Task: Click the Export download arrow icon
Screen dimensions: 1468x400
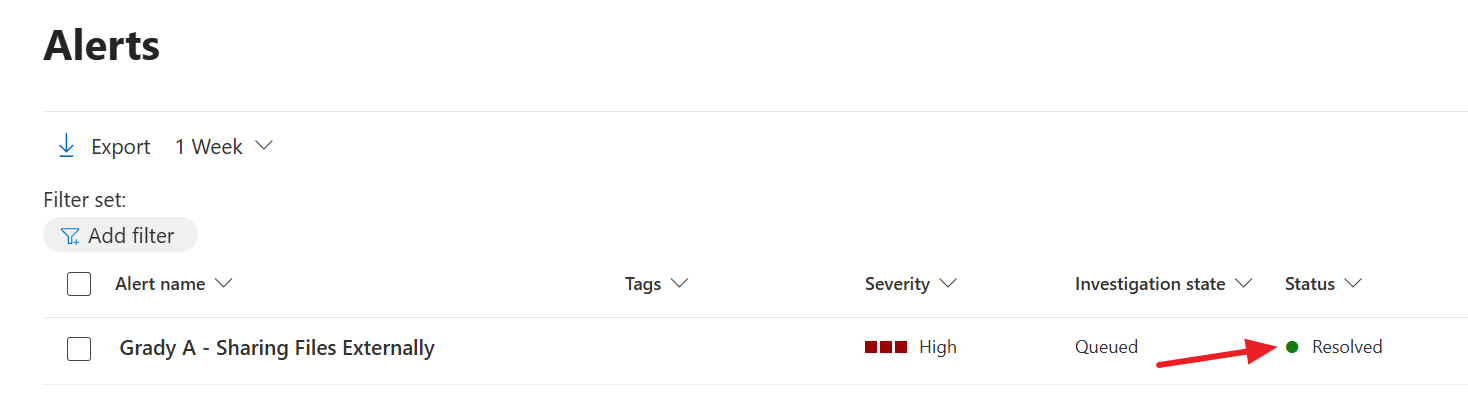Action: [x=66, y=147]
